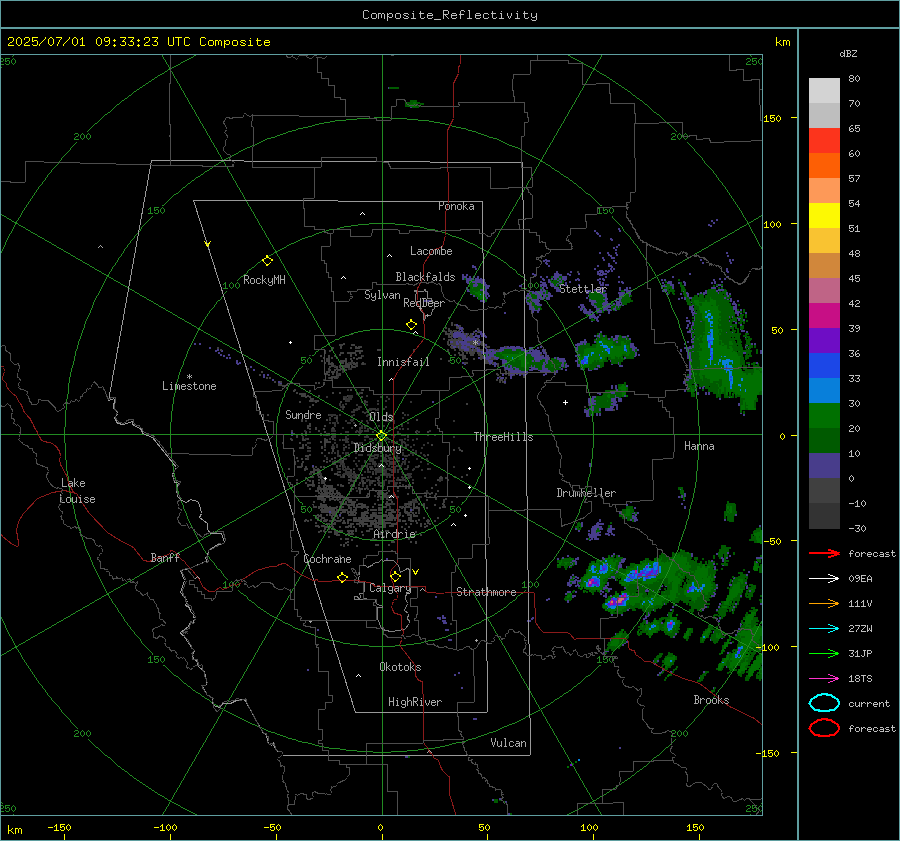900x841 pixels.
Task: Click the Brooks map label
Action: (711, 700)
